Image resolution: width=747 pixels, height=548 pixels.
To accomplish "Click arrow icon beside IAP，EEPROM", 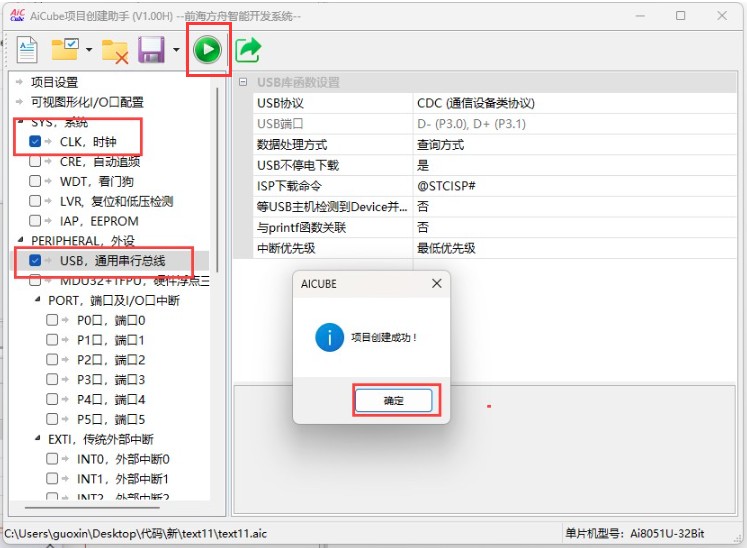I will point(48,221).
